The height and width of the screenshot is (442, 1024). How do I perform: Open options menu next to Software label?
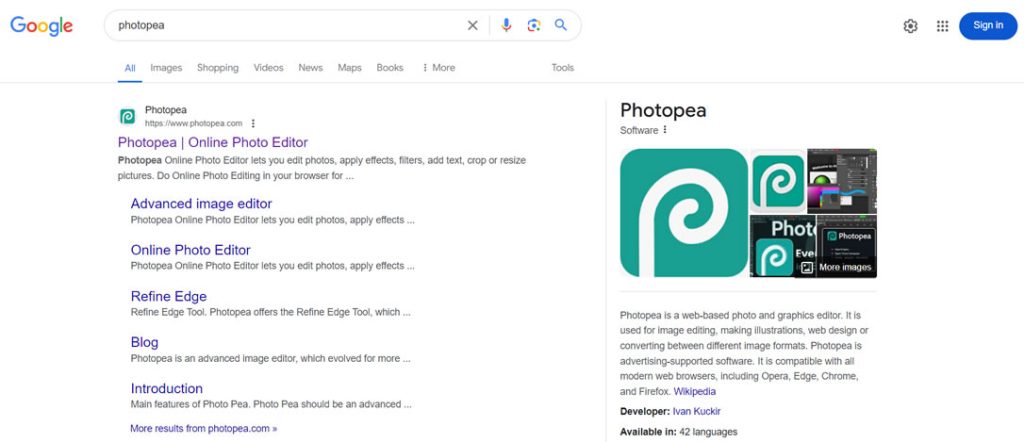click(x=665, y=130)
